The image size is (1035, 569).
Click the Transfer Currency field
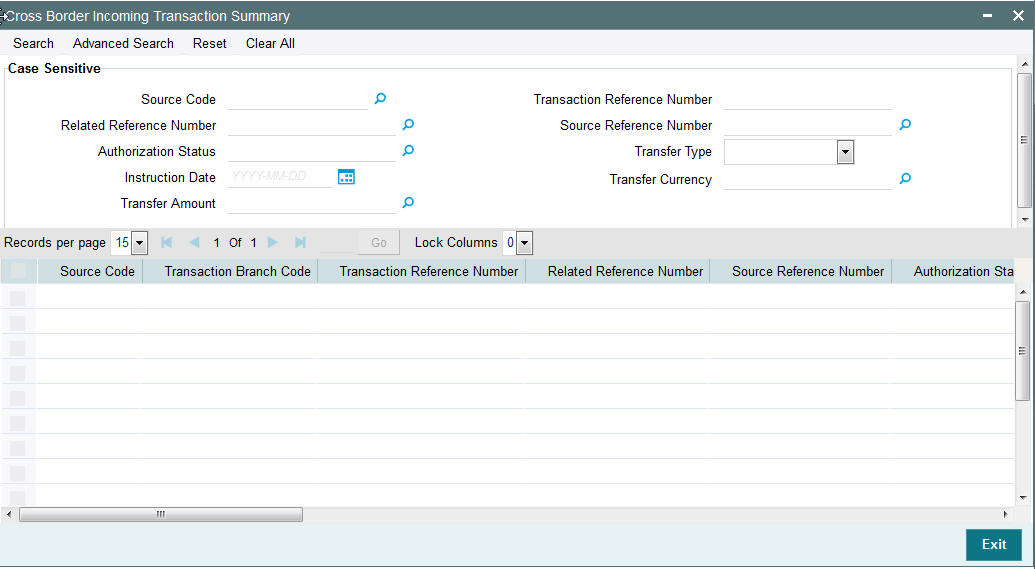click(x=808, y=180)
